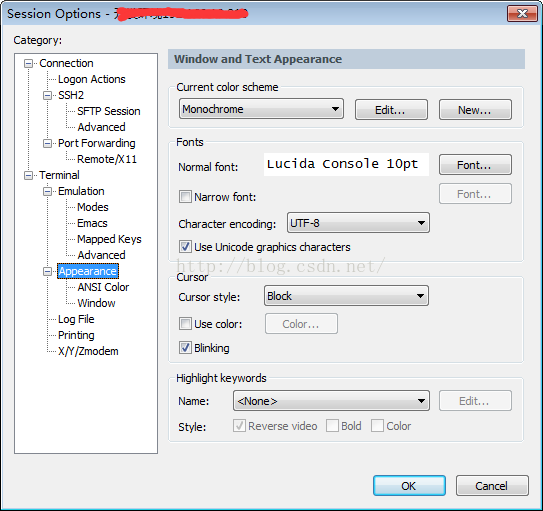Toggle the Color style checkbox
The width and height of the screenshot is (543, 511).
point(377,425)
